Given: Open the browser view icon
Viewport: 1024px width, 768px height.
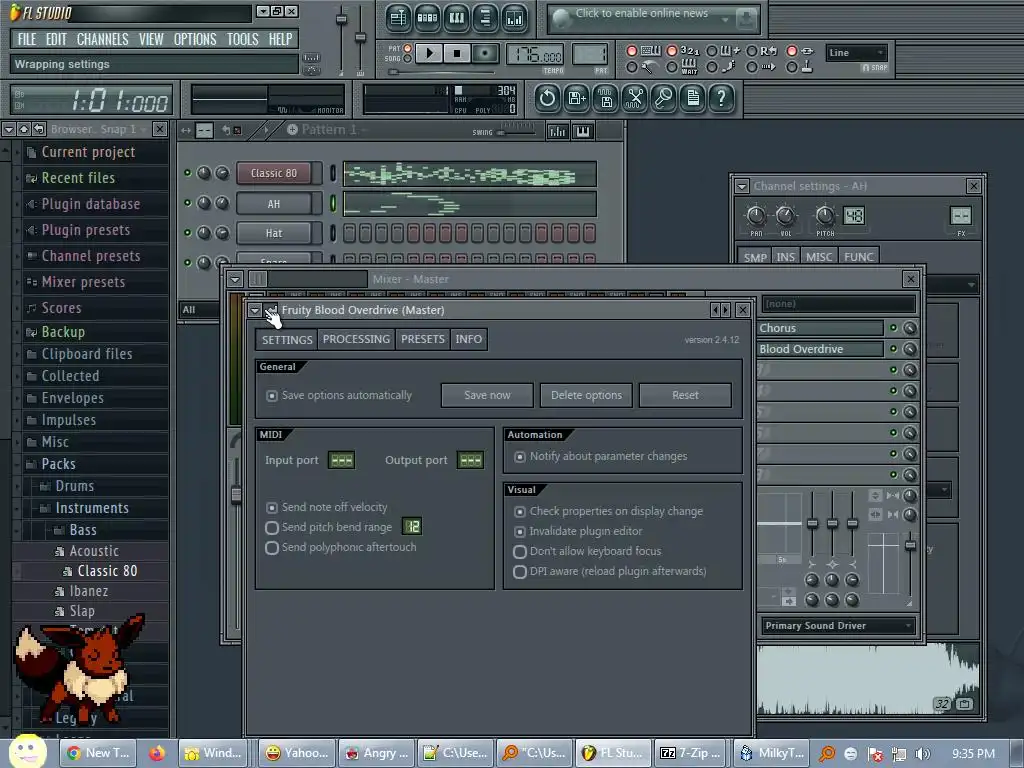Looking at the screenshot, I should (x=485, y=18).
